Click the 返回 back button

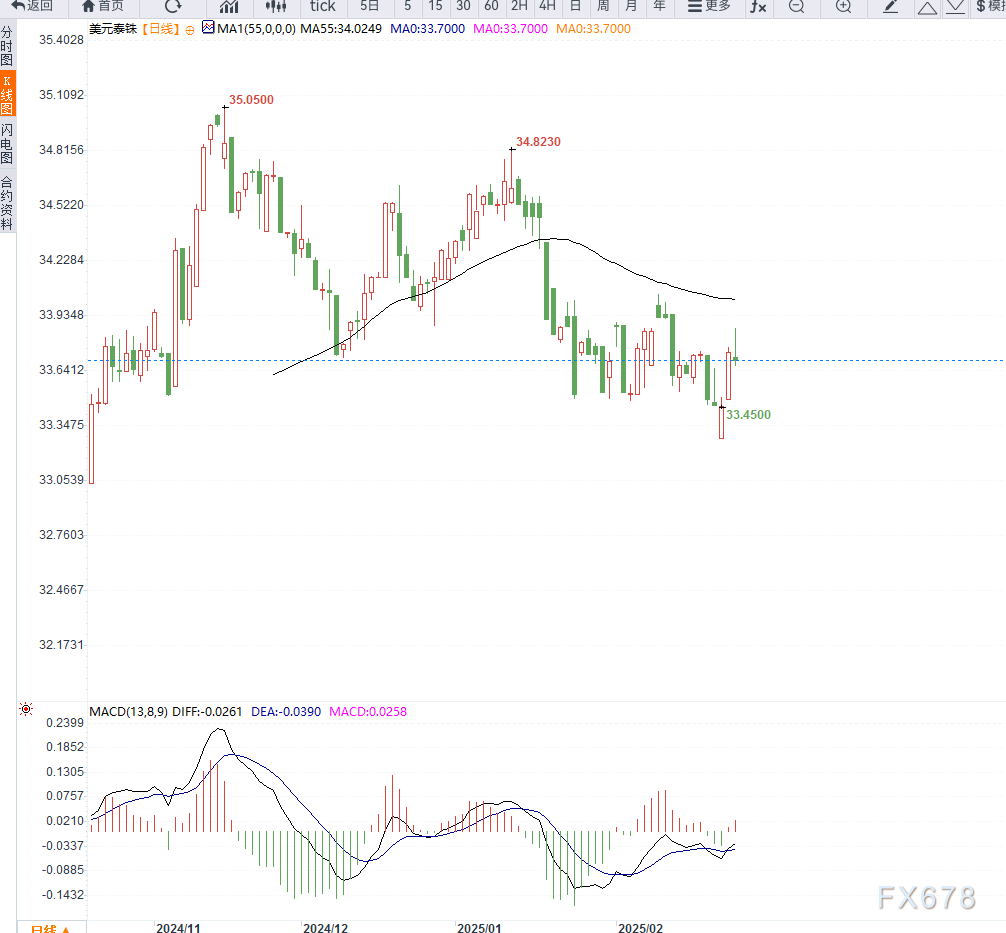pos(30,7)
